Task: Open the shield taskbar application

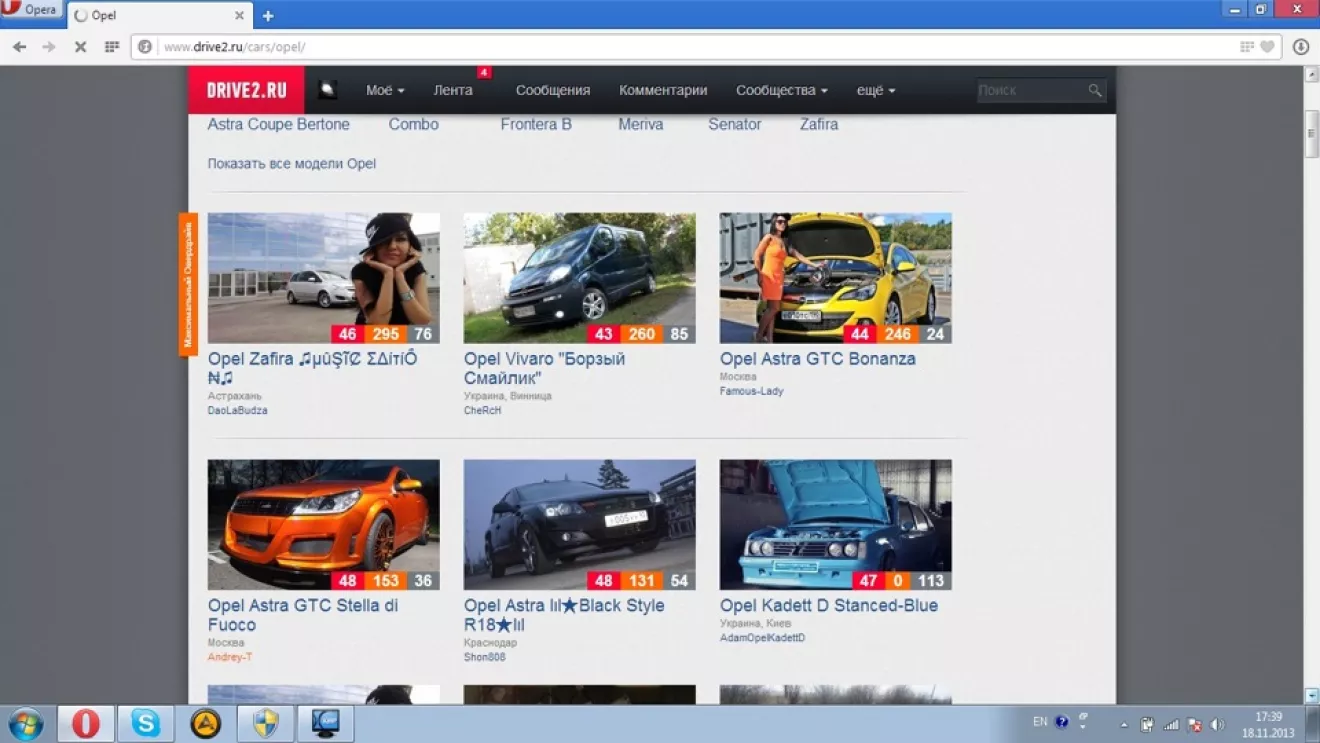Action: (x=266, y=724)
